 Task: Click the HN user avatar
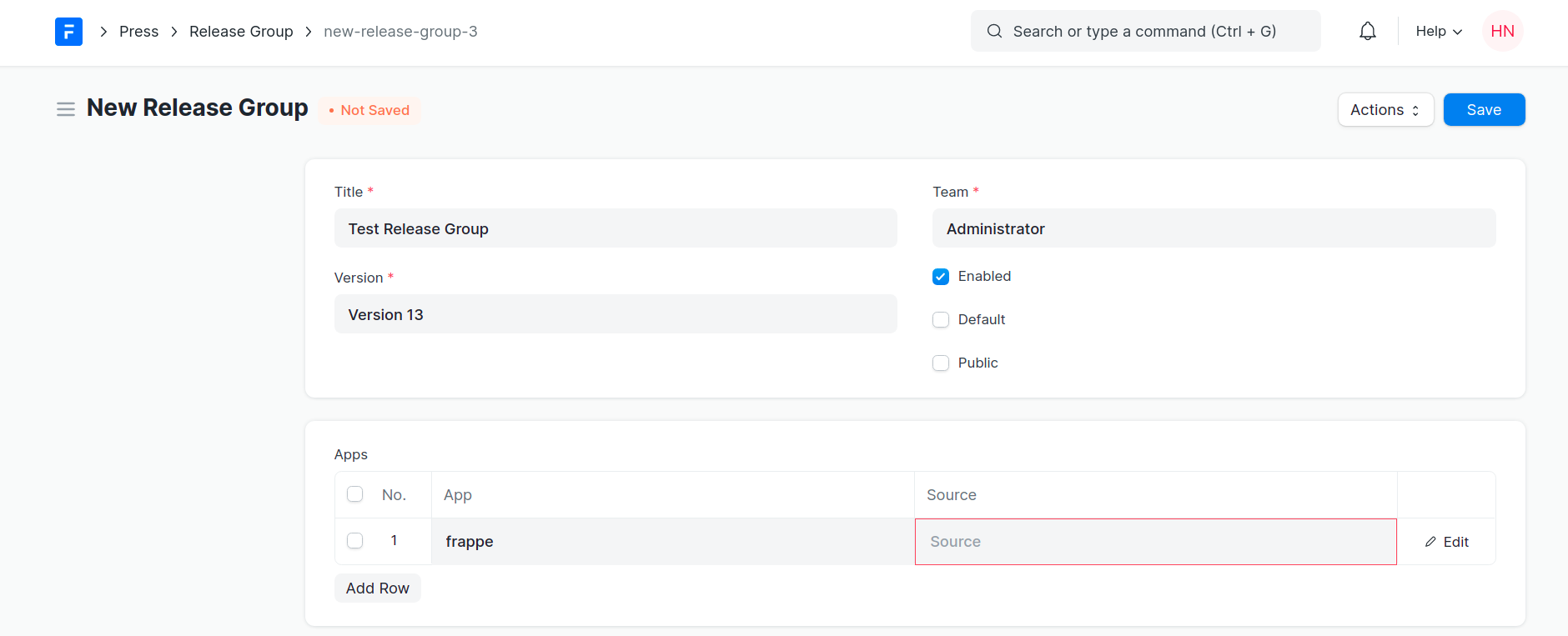tap(1502, 32)
